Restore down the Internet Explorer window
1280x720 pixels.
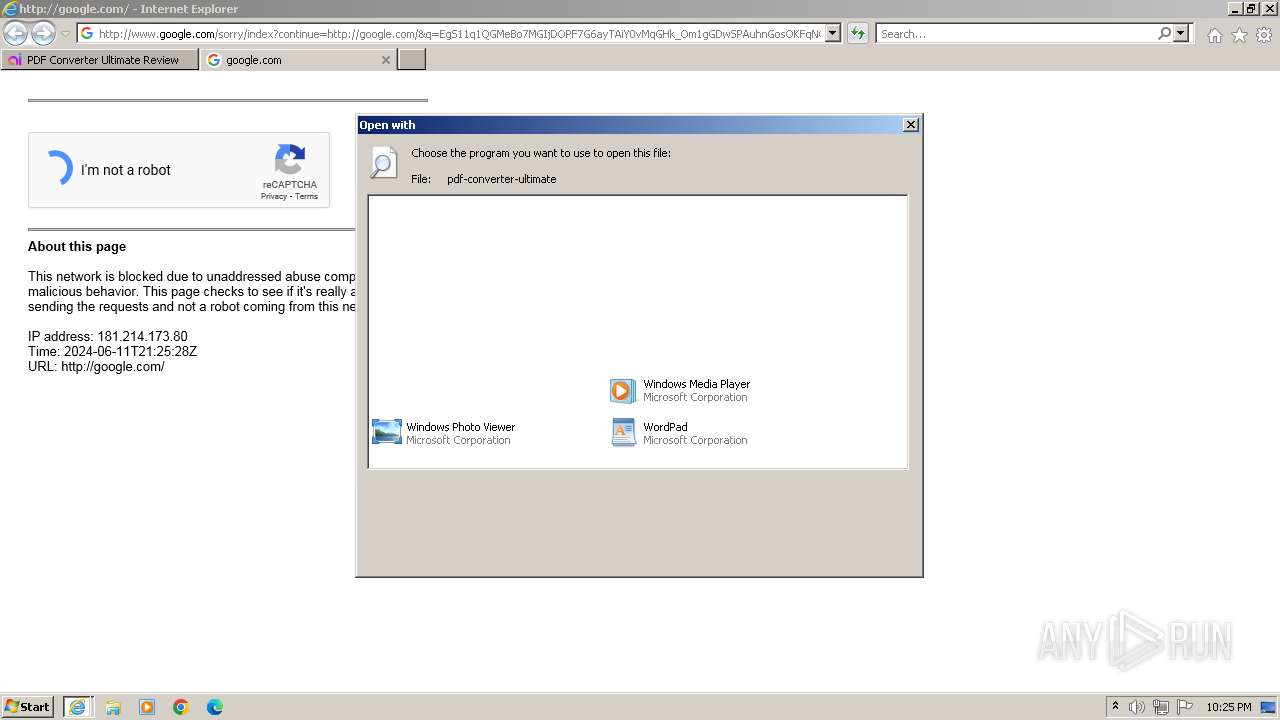tap(1251, 9)
